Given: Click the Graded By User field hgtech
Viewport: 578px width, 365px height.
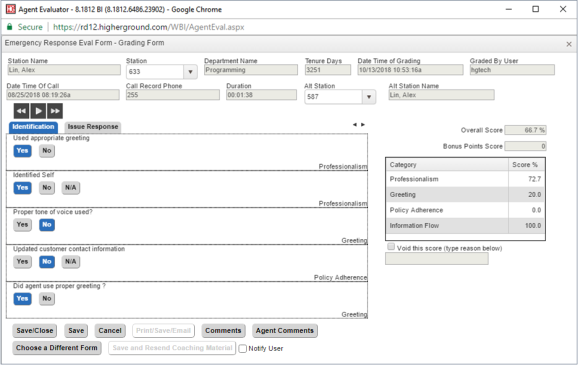Looking at the screenshot, I should 512,70.
